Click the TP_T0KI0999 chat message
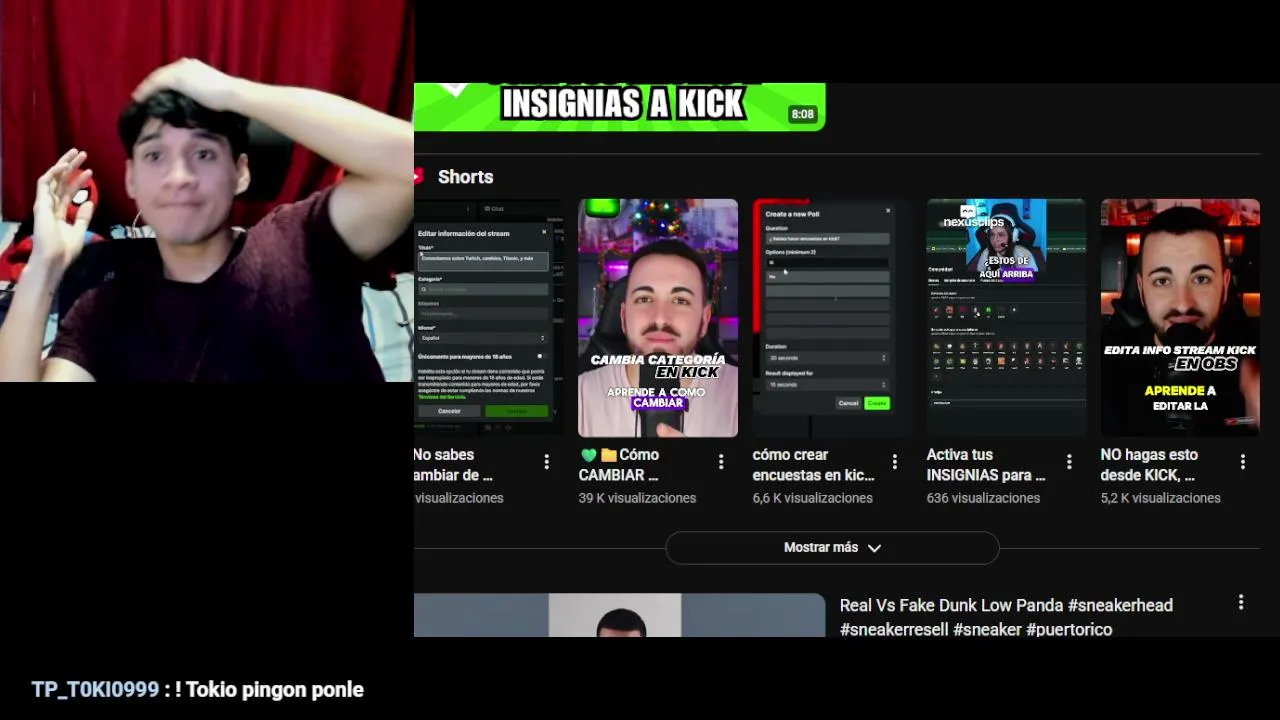The width and height of the screenshot is (1280, 720). [x=197, y=690]
